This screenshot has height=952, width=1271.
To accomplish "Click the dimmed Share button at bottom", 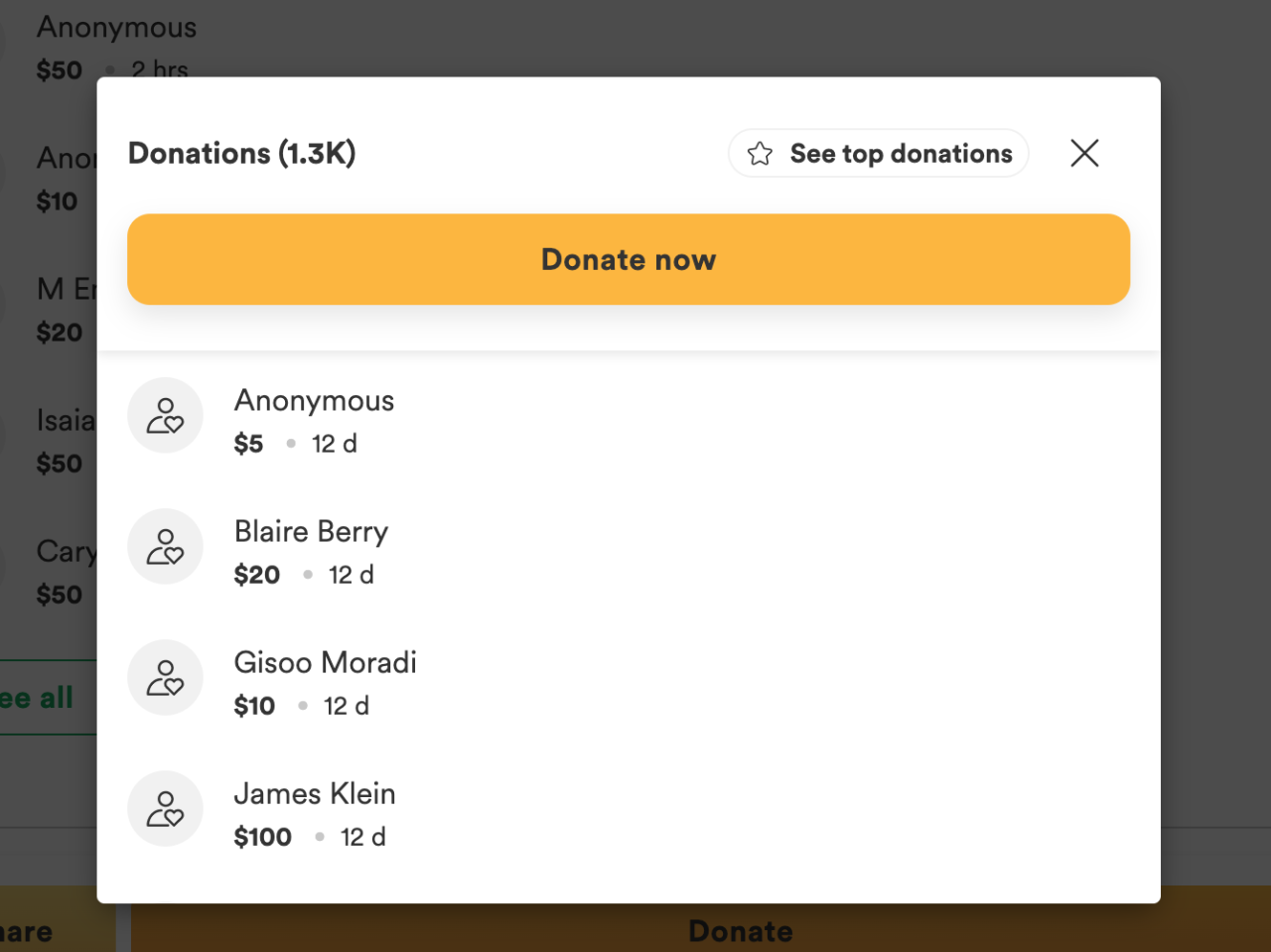I will 30,931.
